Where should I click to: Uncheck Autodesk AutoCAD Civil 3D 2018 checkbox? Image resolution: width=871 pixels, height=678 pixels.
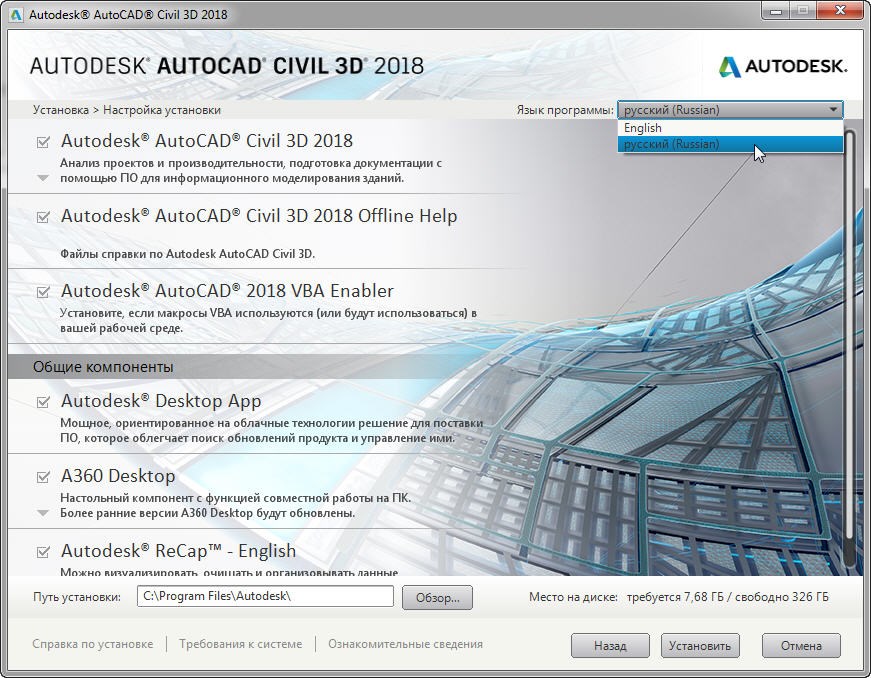click(x=43, y=143)
